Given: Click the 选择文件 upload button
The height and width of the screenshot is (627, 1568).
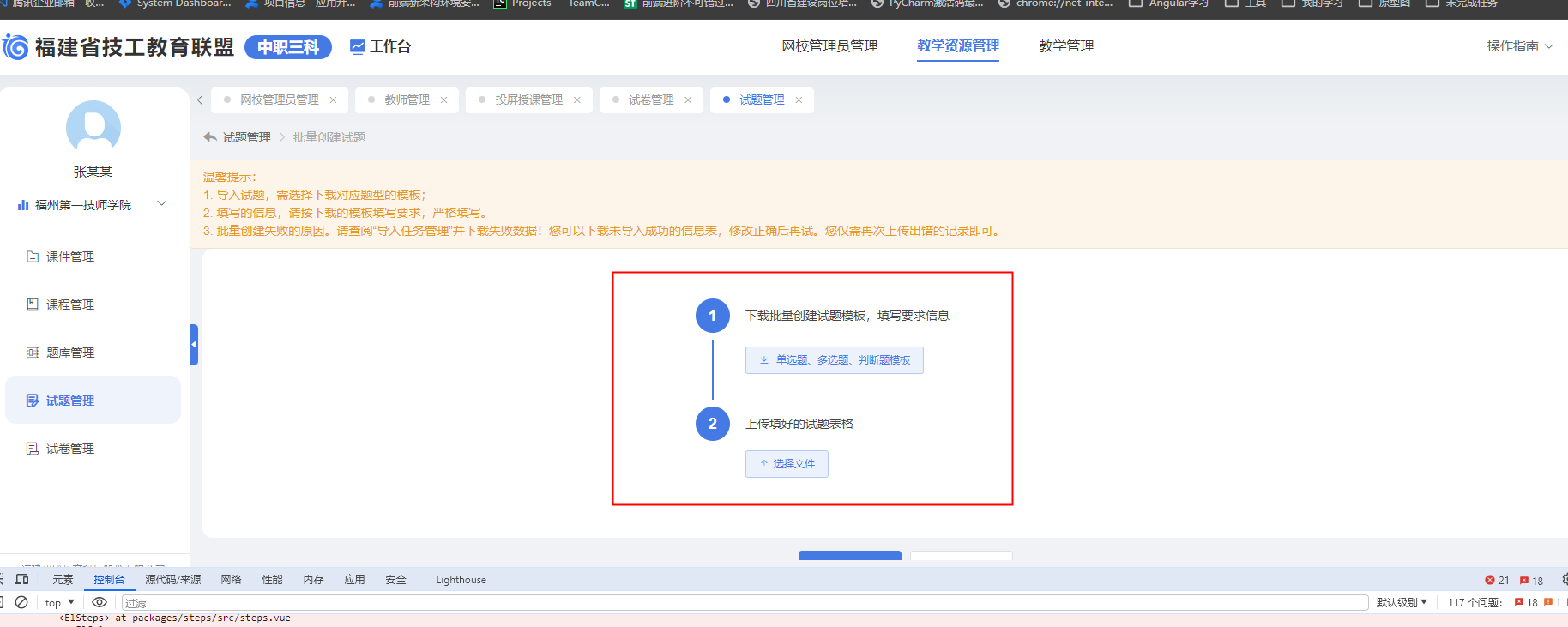Looking at the screenshot, I should click(x=787, y=464).
